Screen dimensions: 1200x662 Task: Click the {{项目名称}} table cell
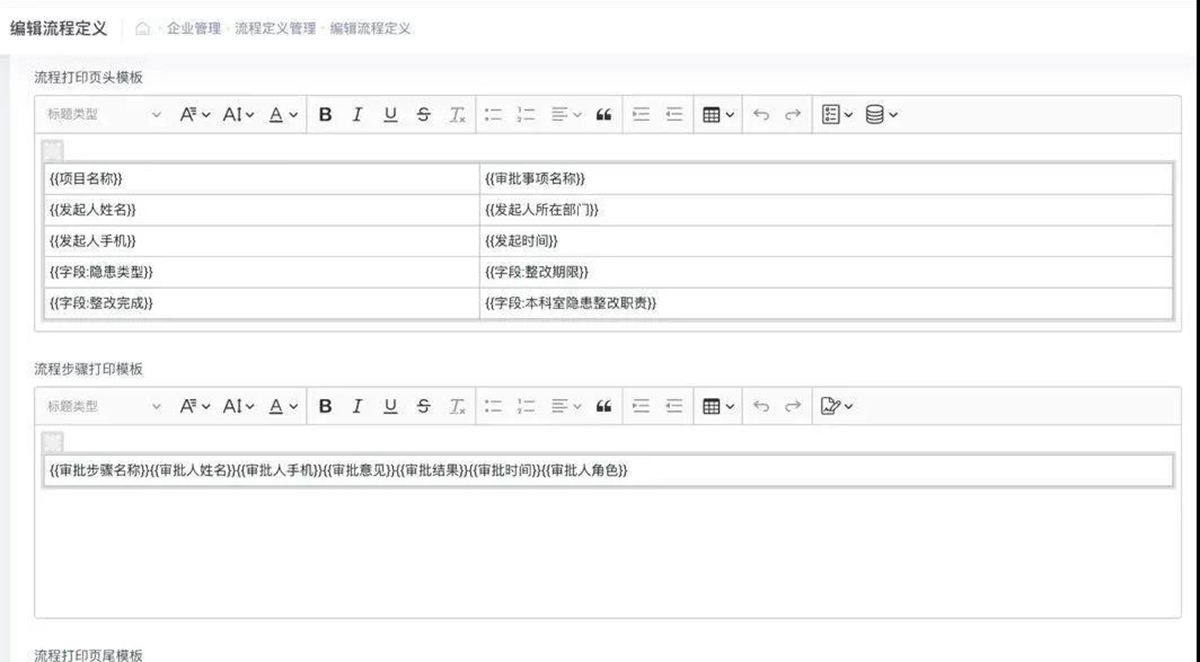(x=261, y=179)
